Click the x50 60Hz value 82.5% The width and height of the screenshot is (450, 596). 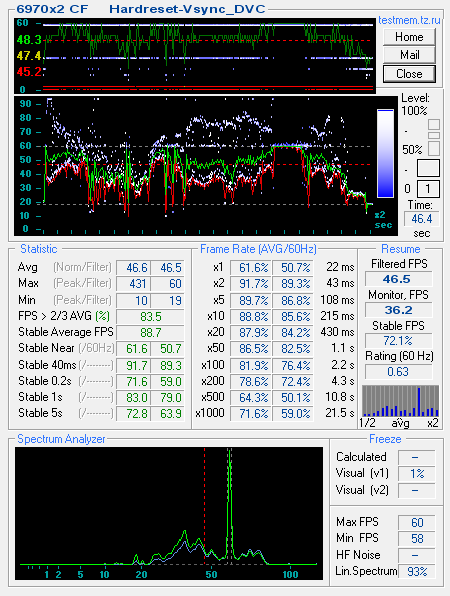[x=293, y=349]
